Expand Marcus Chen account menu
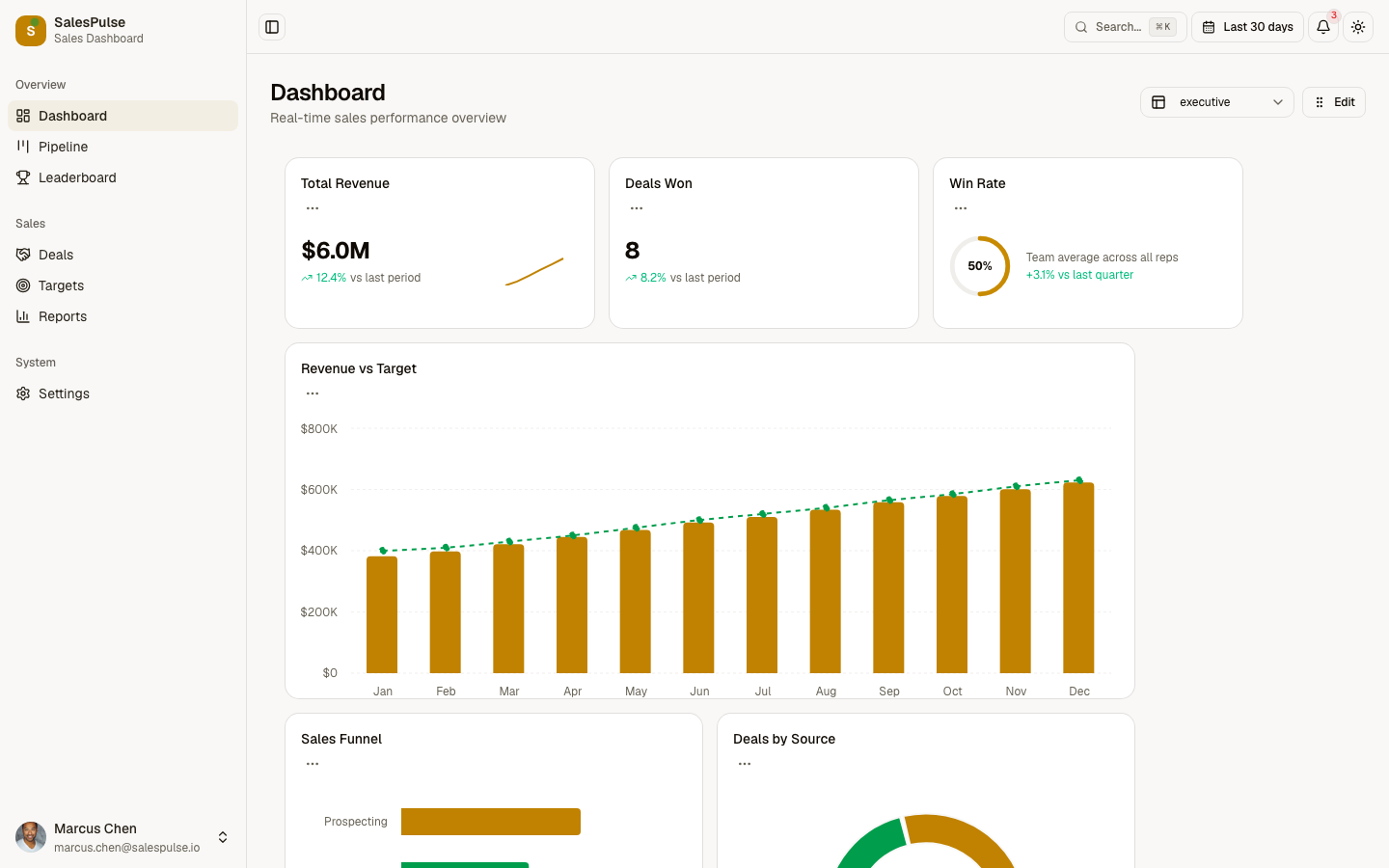Screen dimensions: 1389x868 223,837
